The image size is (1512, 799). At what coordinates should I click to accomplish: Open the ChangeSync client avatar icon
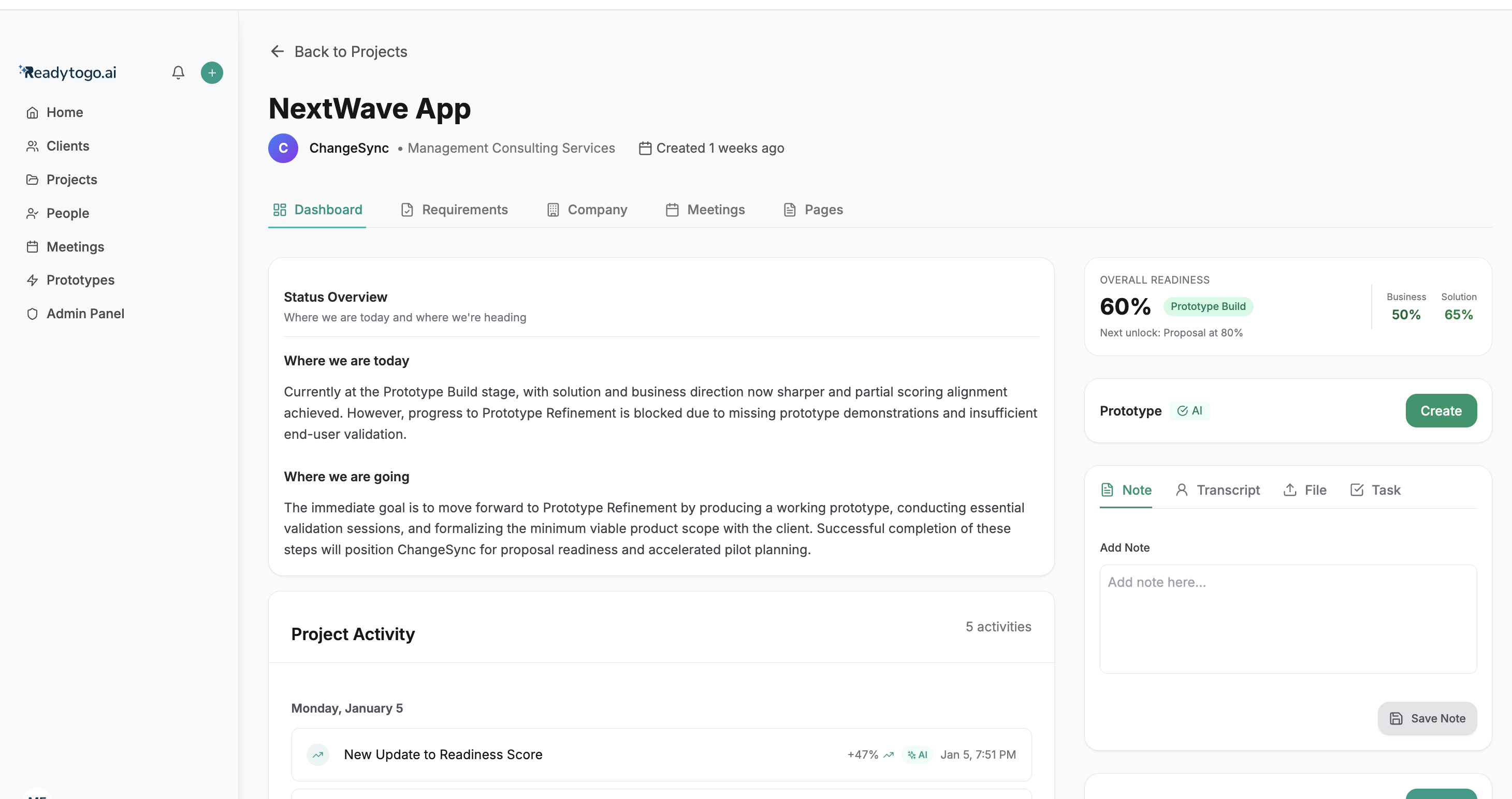[283, 148]
